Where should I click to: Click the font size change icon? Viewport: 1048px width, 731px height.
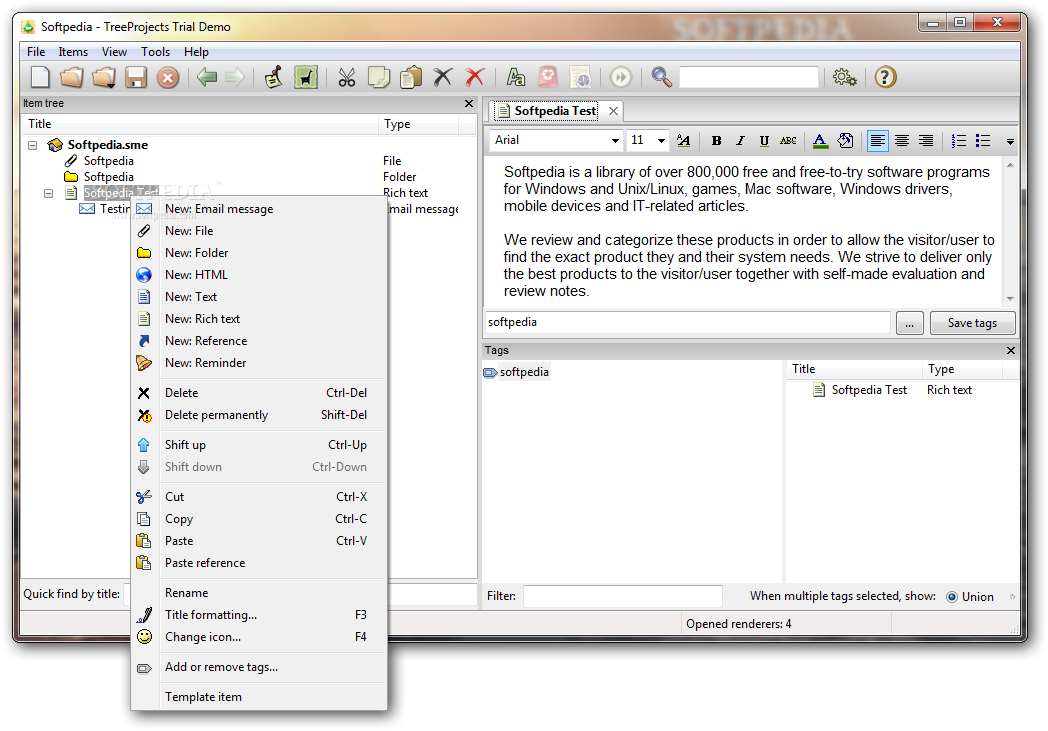pos(683,140)
